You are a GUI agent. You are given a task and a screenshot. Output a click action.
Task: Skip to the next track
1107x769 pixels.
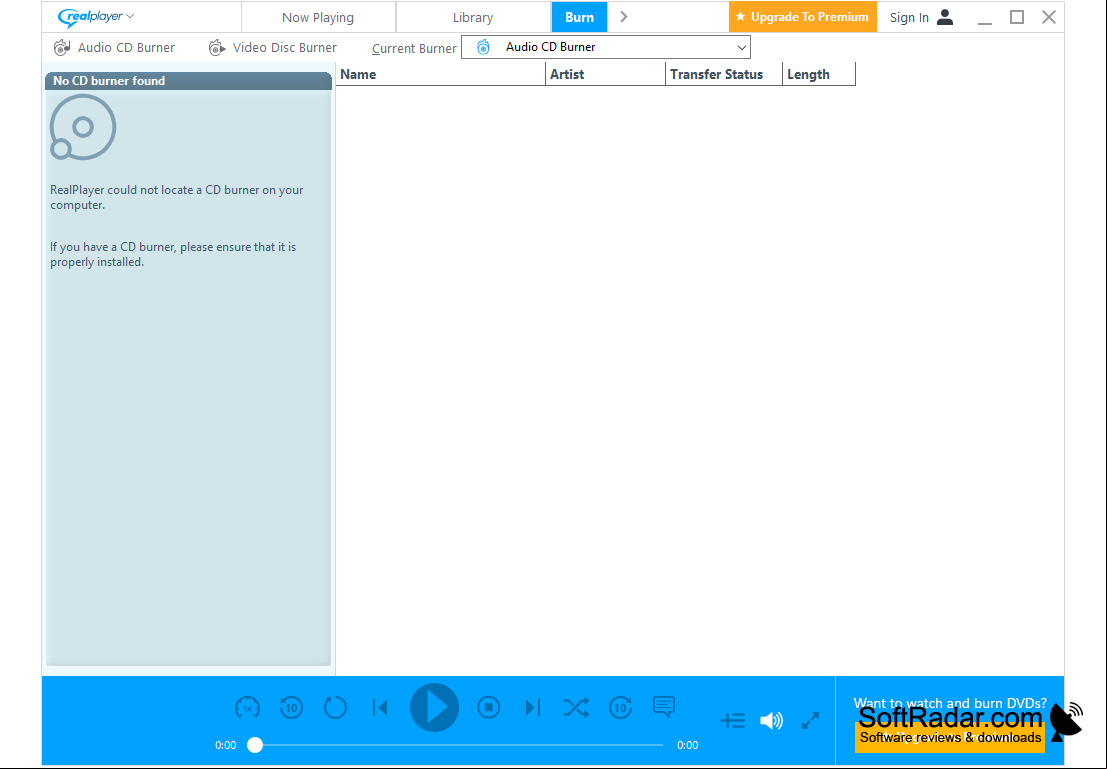point(533,707)
